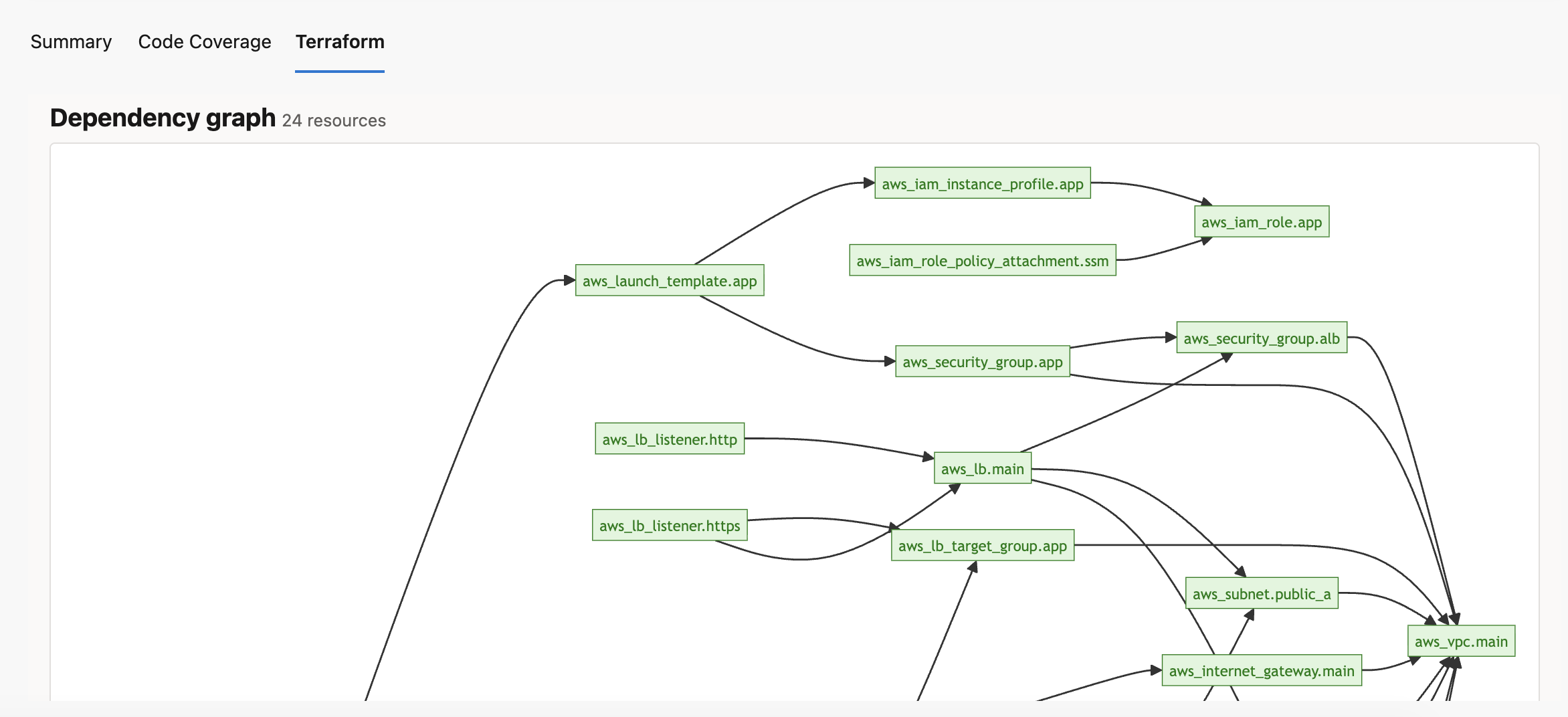This screenshot has height=717, width=1568.
Task: Select the aws_lb_listener.http node
Action: pos(669,439)
